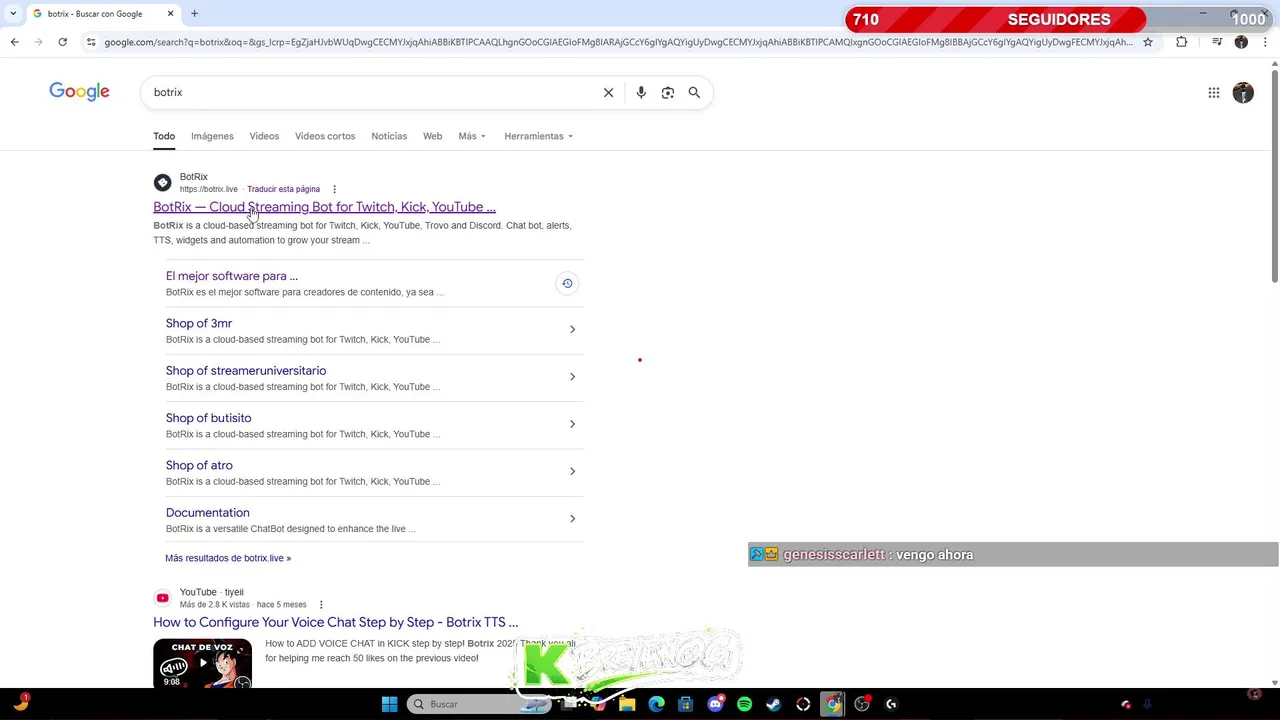Expand the Más dropdown
Screen dimensions: 1280x720
(472, 136)
